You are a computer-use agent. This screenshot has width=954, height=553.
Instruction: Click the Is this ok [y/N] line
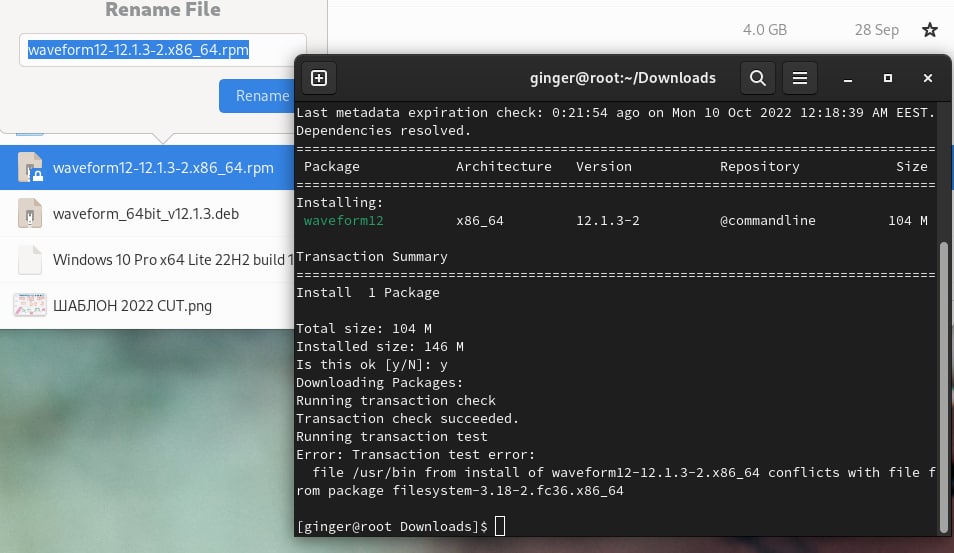(372, 365)
